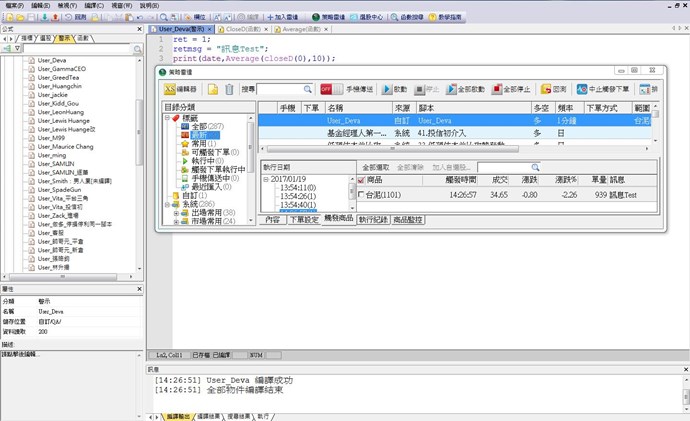
Task: Tick the 台泥(1101) row checkbox
Action: coord(362,194)
